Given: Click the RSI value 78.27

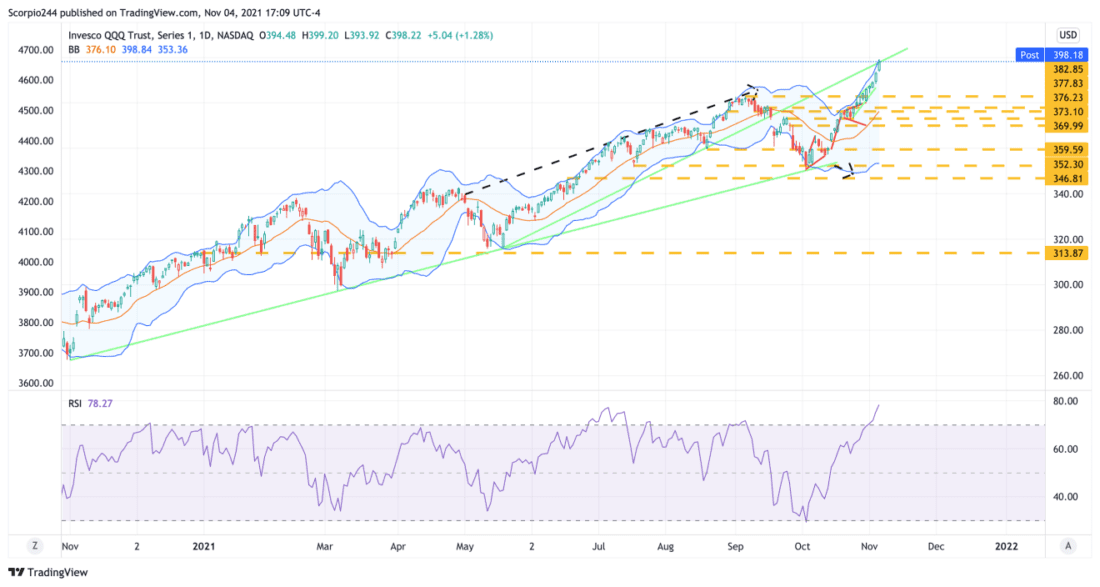Looking at the screenshot, I should (100, 403).
